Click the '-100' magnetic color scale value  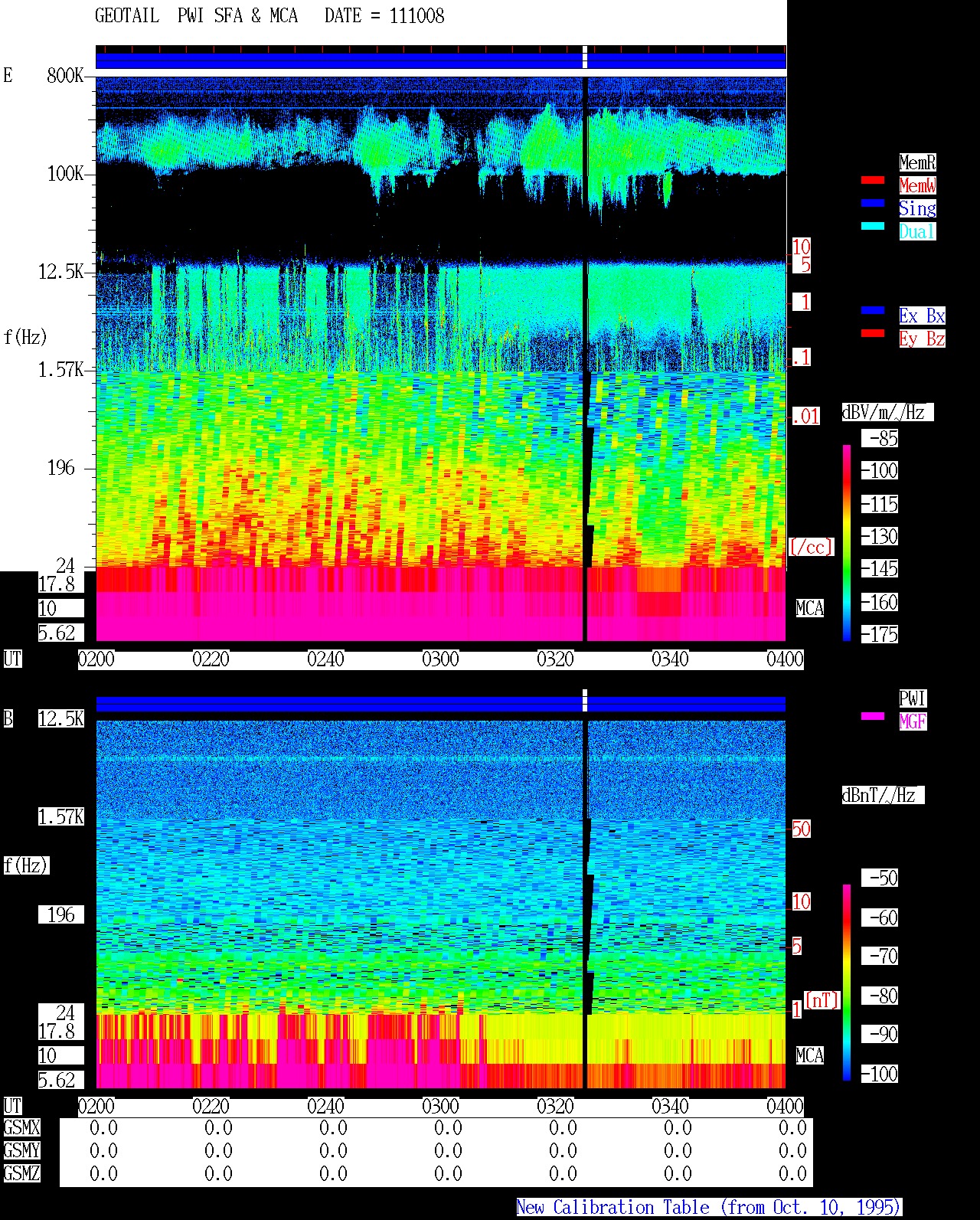[x=880, y=1074]
